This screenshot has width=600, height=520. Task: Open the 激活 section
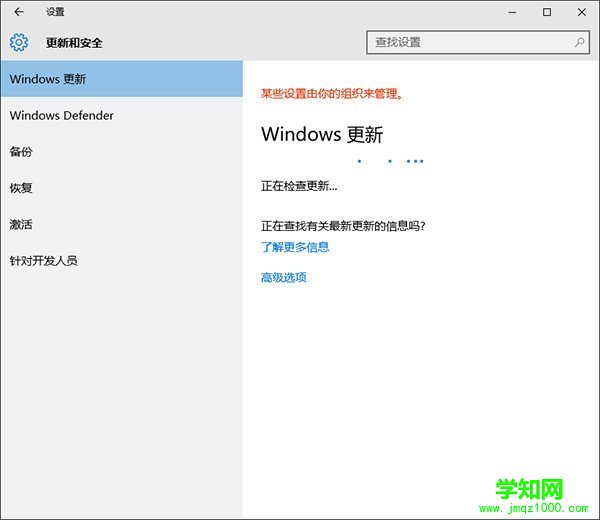[x=122, y=224]
